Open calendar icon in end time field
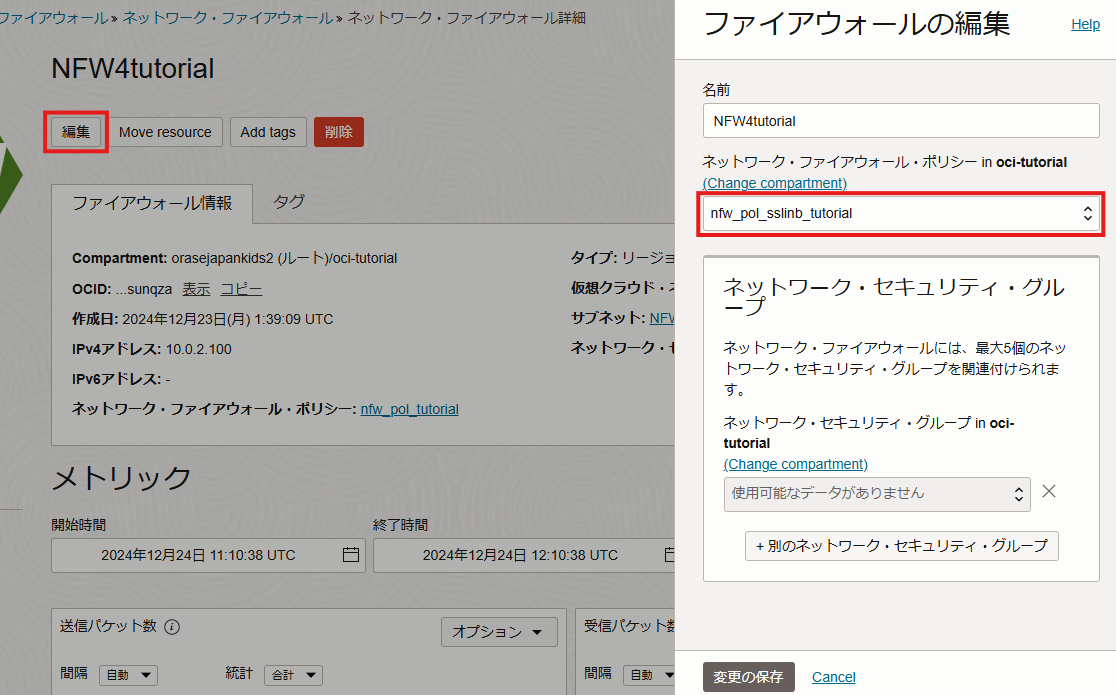The width and height of the screenshot is (1116, 695). [x=669, y=555]
